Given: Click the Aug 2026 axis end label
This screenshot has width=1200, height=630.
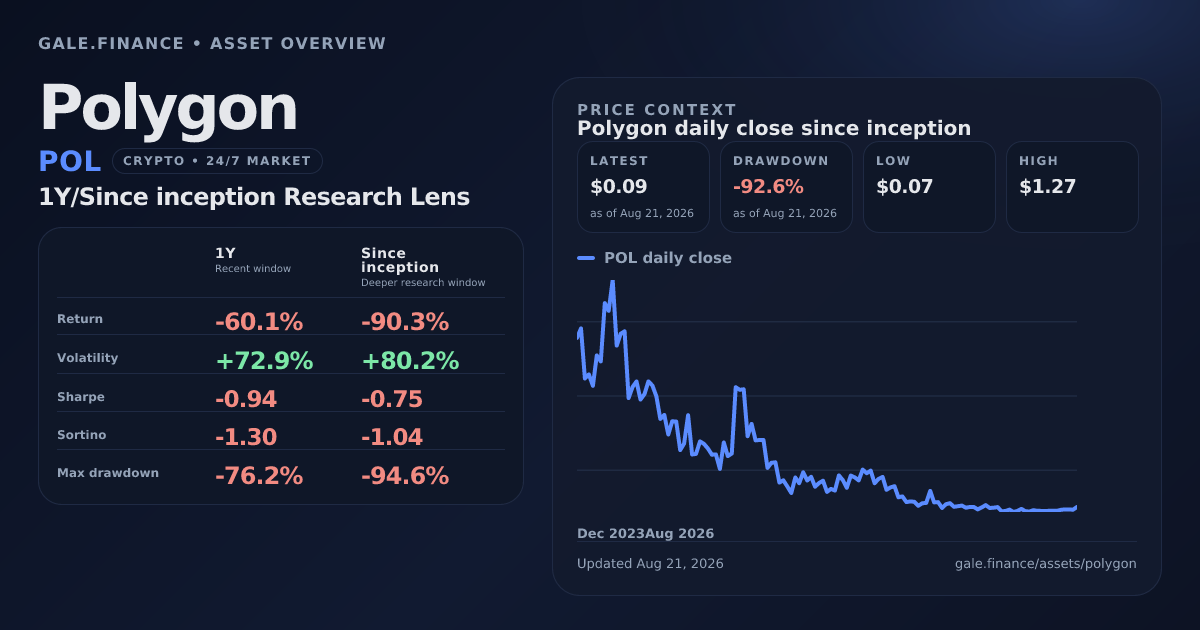Looking at the screenshot, I should pos(680,534).
